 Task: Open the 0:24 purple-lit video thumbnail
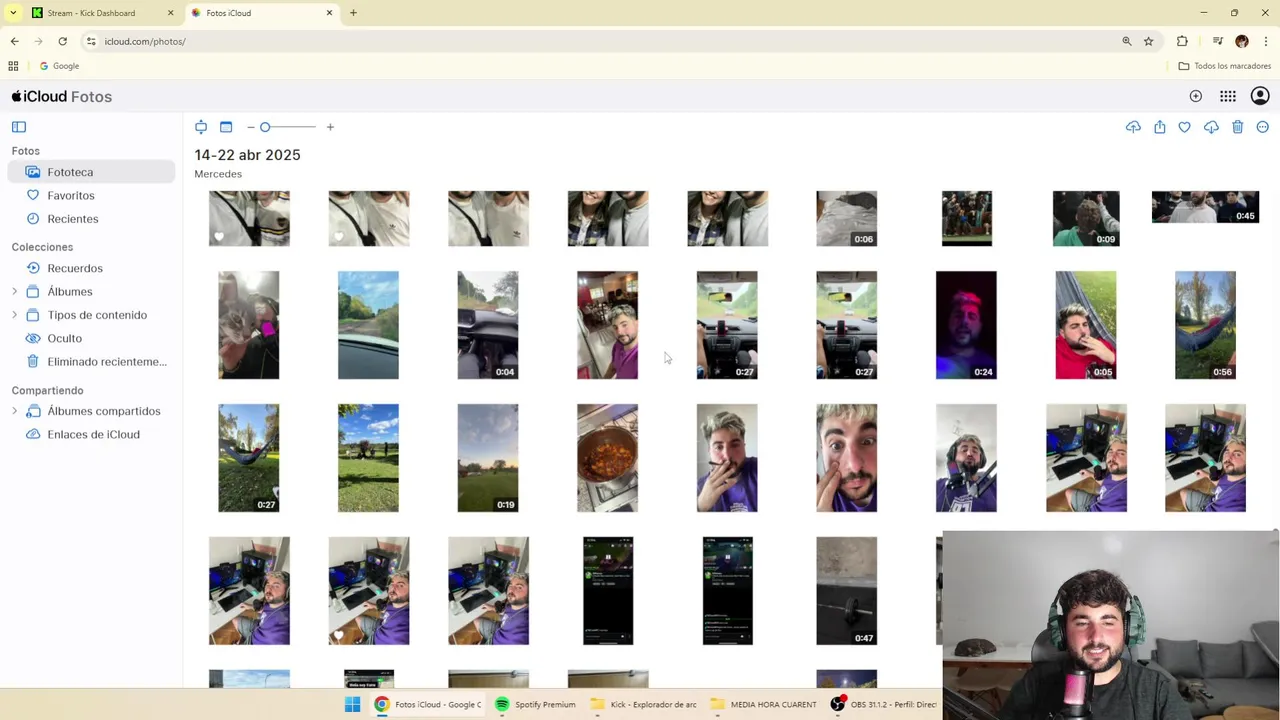click(966, 325)
